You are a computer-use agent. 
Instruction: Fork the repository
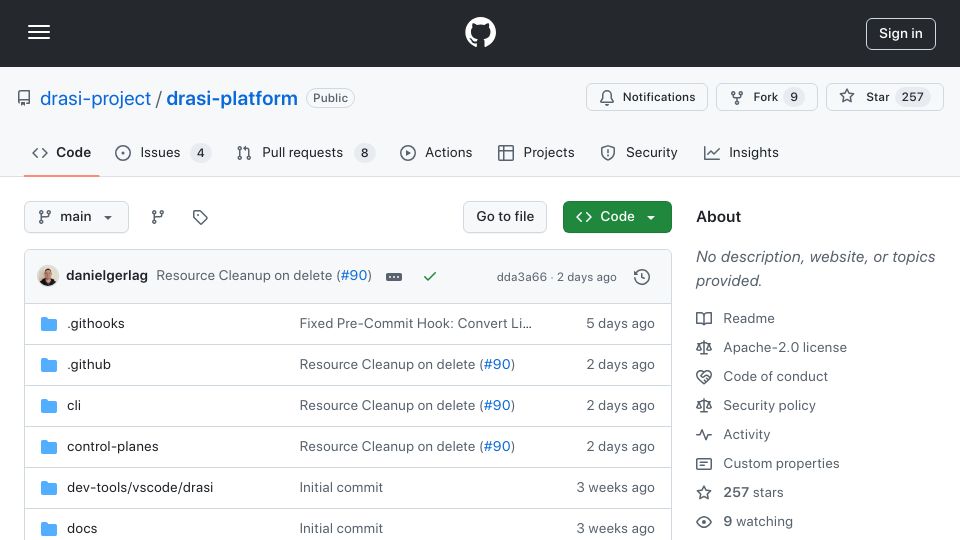767,97
